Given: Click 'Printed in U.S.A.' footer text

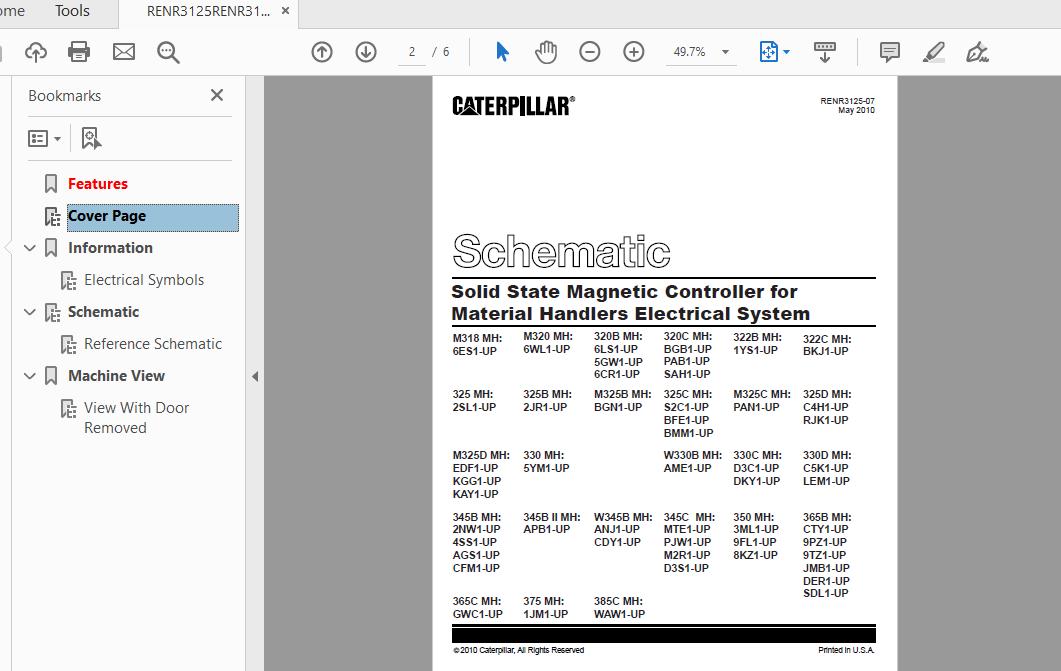Looking at the screenshot, I should click(x=846, y=650).
